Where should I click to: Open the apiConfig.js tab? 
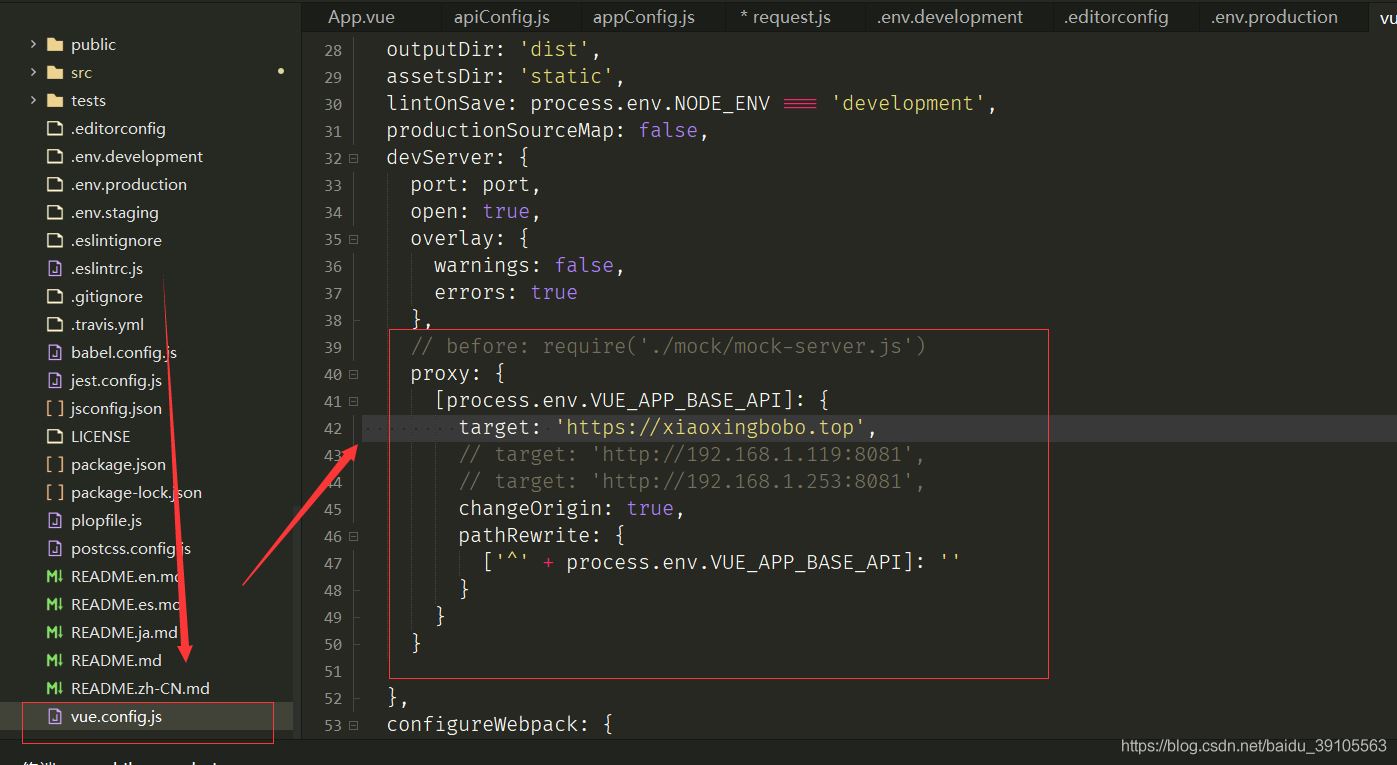tap(502, 17)
